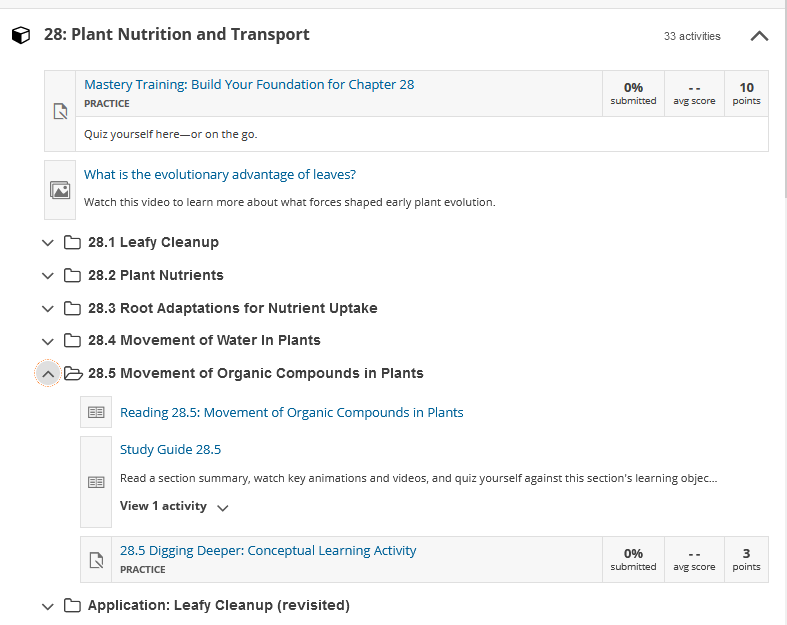Expand the 28.2 Plant Nutrients folder chevron
Viewport: 787px width, 625px height.
48,276
